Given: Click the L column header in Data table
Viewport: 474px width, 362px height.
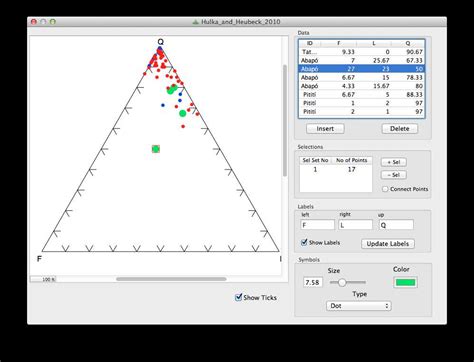Looking at the screenshot, I should click(374, 43).
